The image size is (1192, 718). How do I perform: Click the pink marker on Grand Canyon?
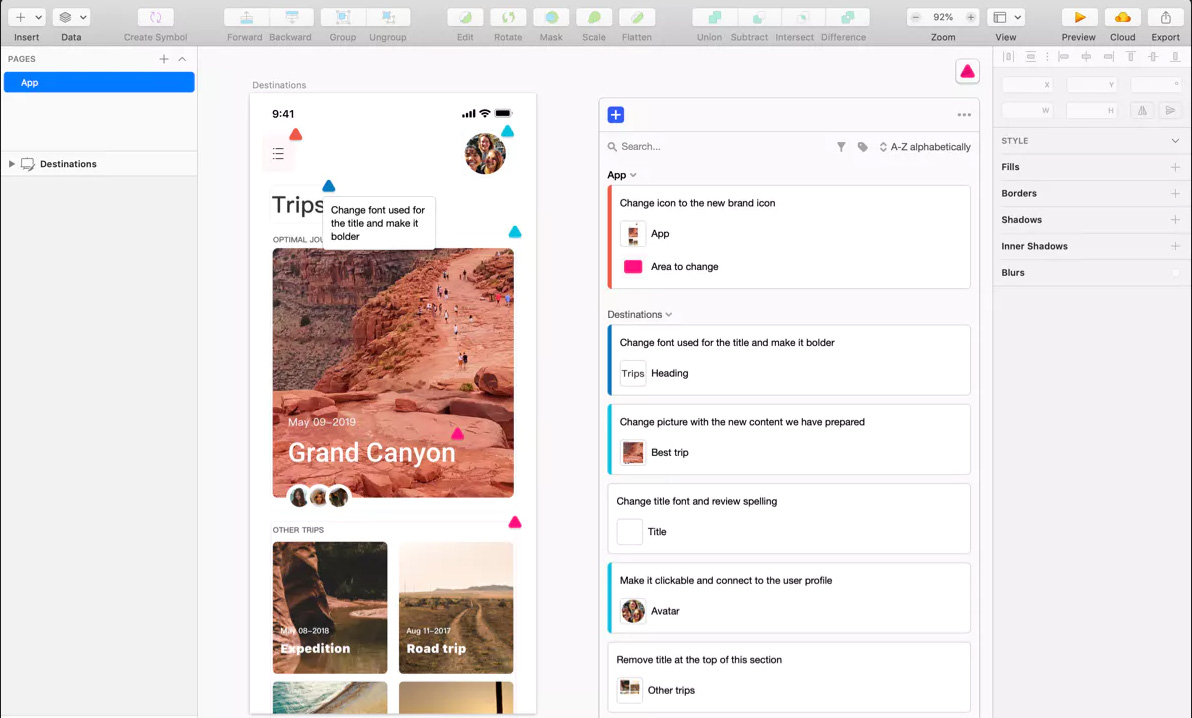click(457, 434)
